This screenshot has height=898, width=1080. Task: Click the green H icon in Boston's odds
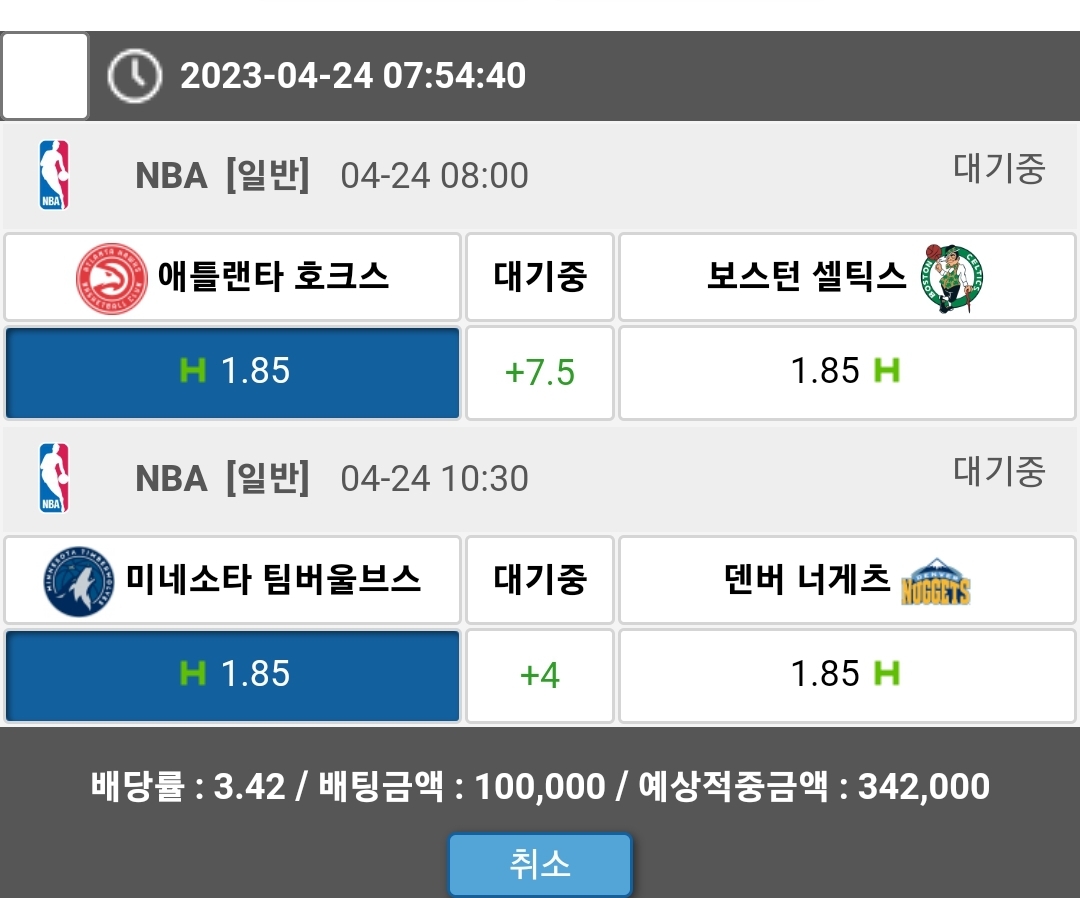point(886,371)
